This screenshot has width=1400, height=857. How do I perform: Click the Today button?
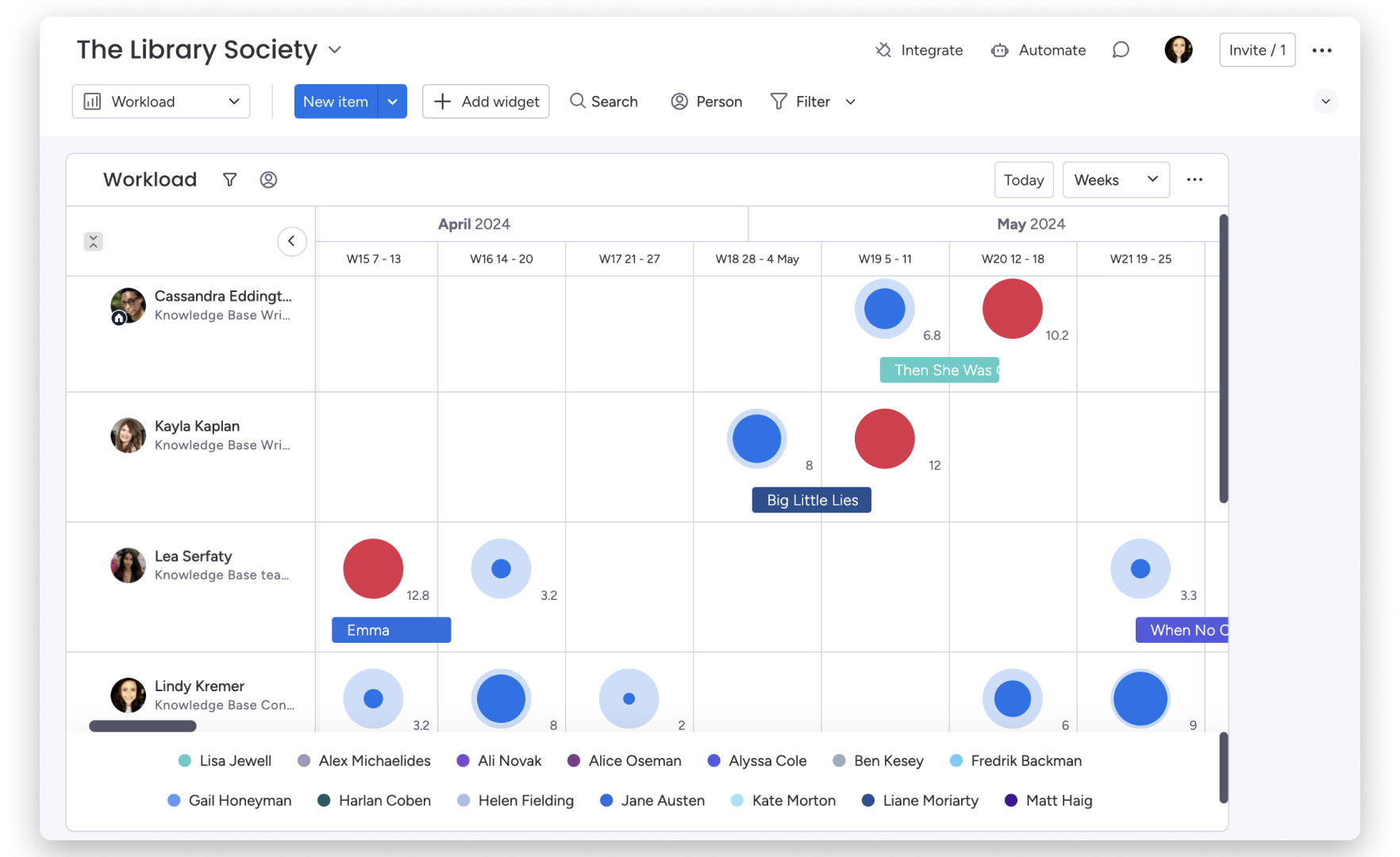point(1023,179)
